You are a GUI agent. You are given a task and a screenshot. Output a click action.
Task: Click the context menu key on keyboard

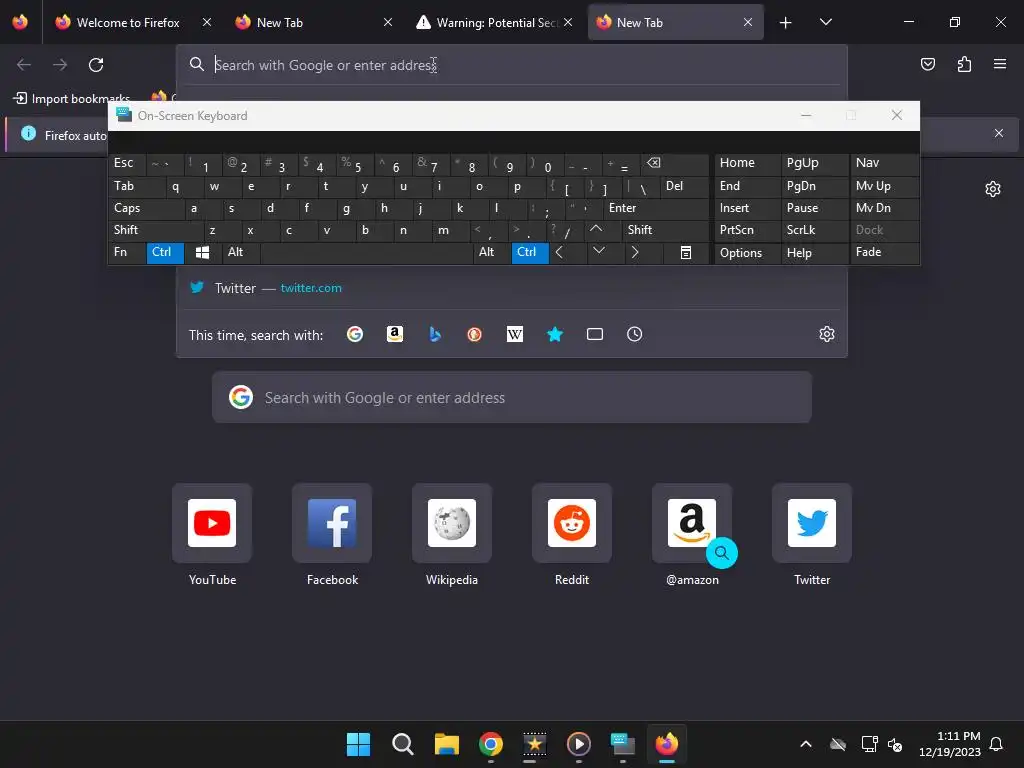pos(686,253)
